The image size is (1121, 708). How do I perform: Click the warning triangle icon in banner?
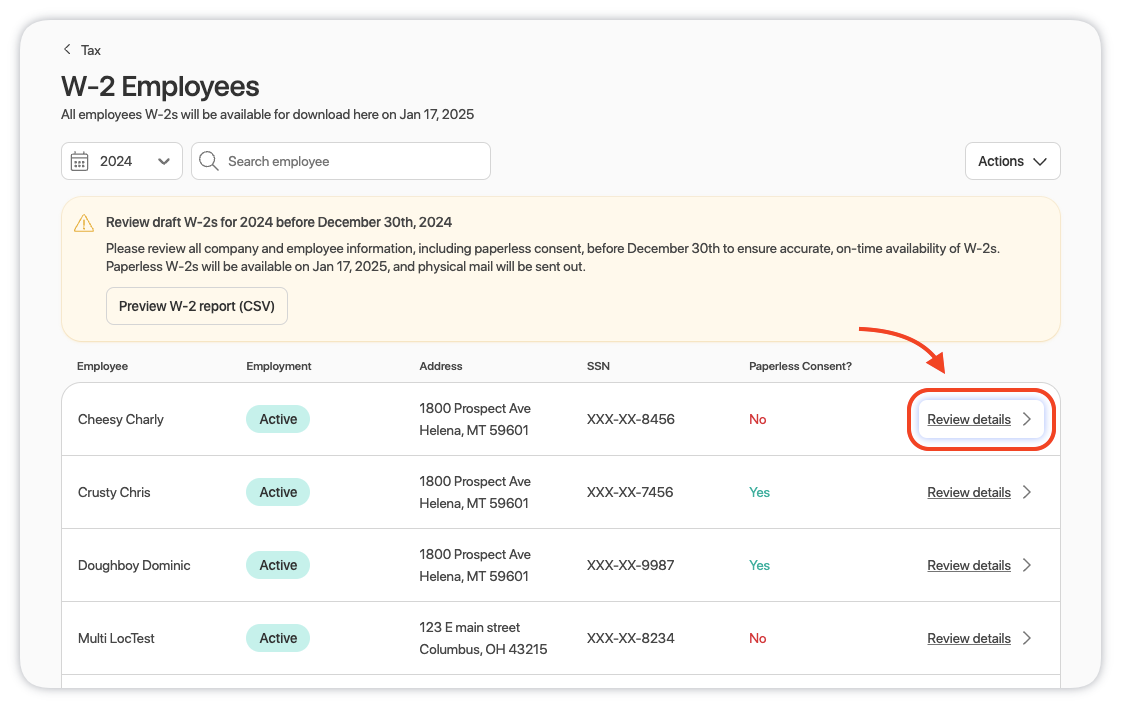coord(84,223)
